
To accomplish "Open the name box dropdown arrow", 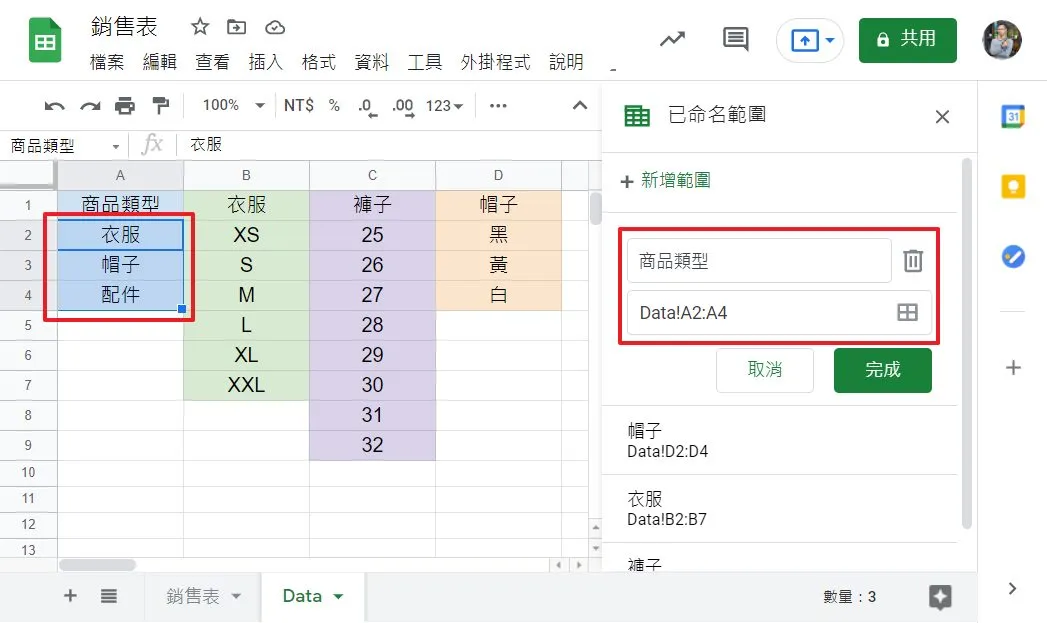I will (116, 146).
